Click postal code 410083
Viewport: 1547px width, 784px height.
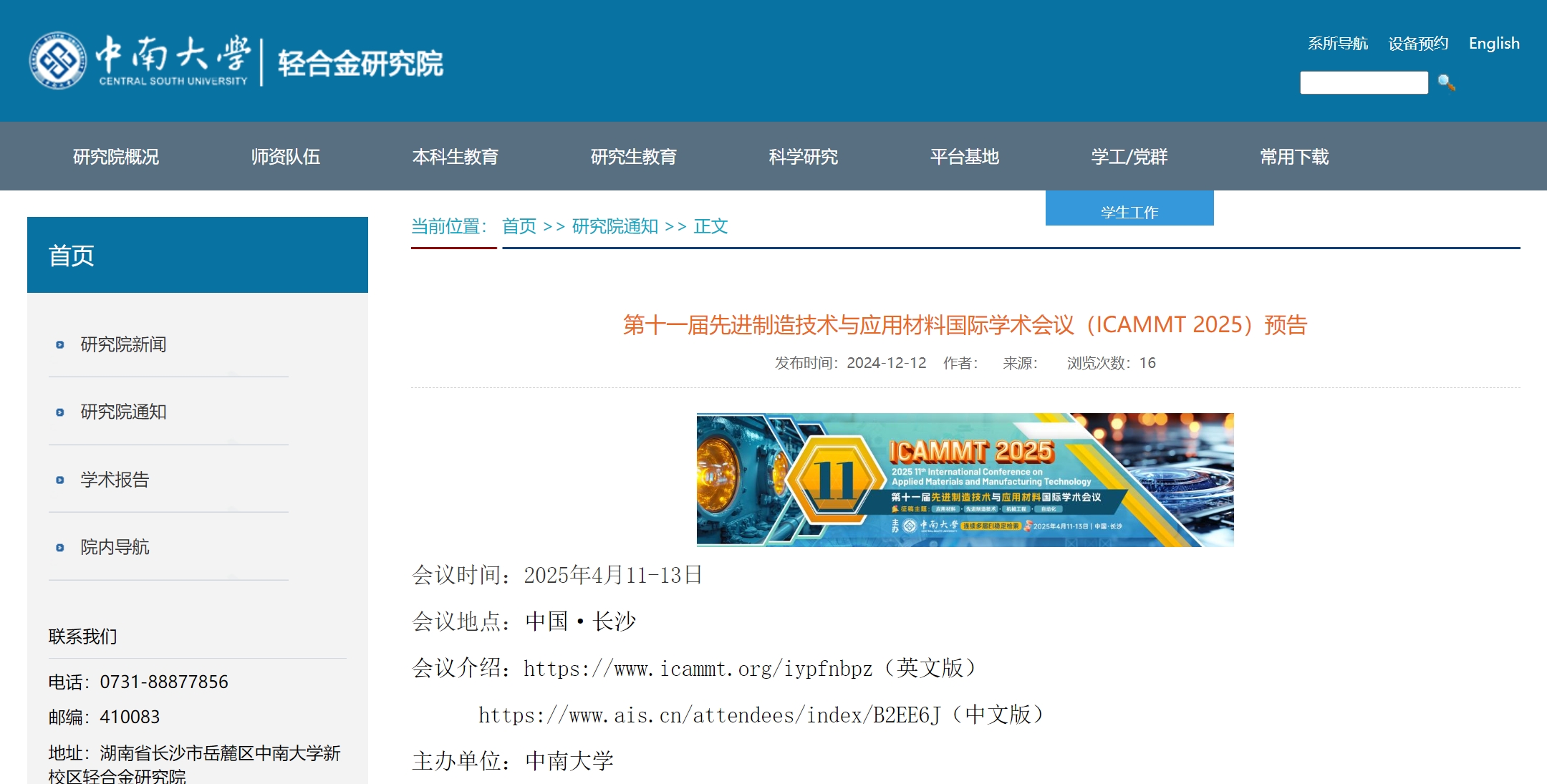(x=130, y=717)
